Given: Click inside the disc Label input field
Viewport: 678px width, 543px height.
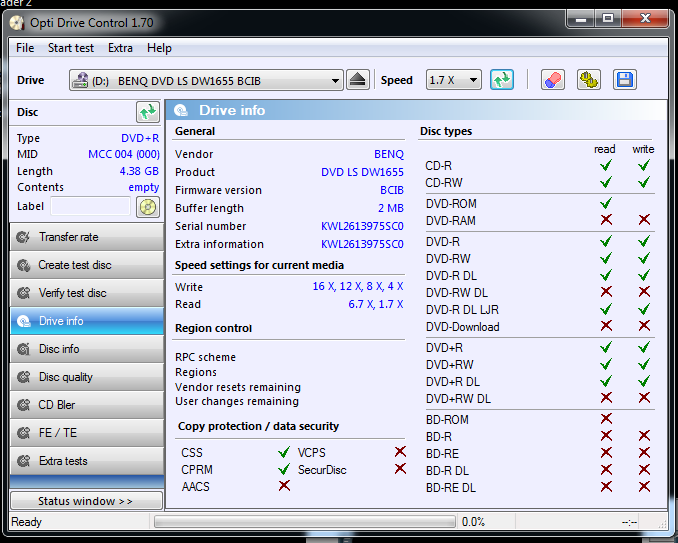Looking at the screenshot, I should (x=90, y=206).
